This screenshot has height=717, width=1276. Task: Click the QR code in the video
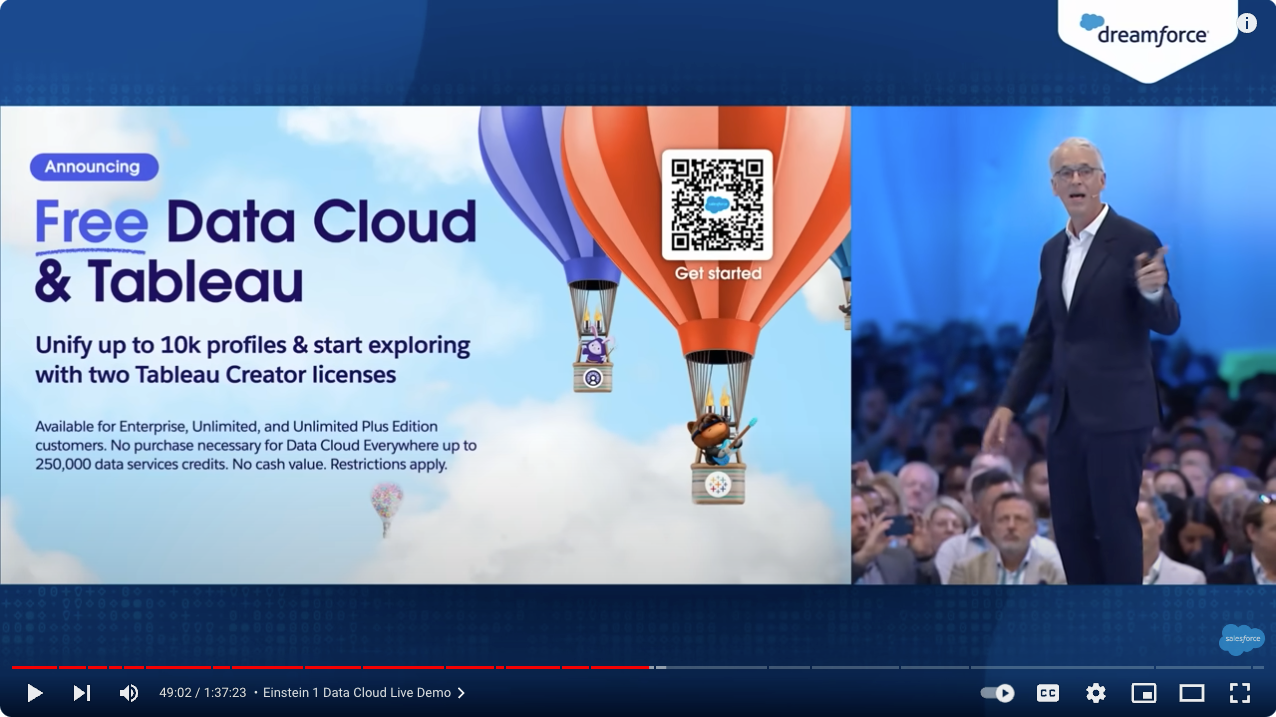pyautogui.click(x=717, y=205)
